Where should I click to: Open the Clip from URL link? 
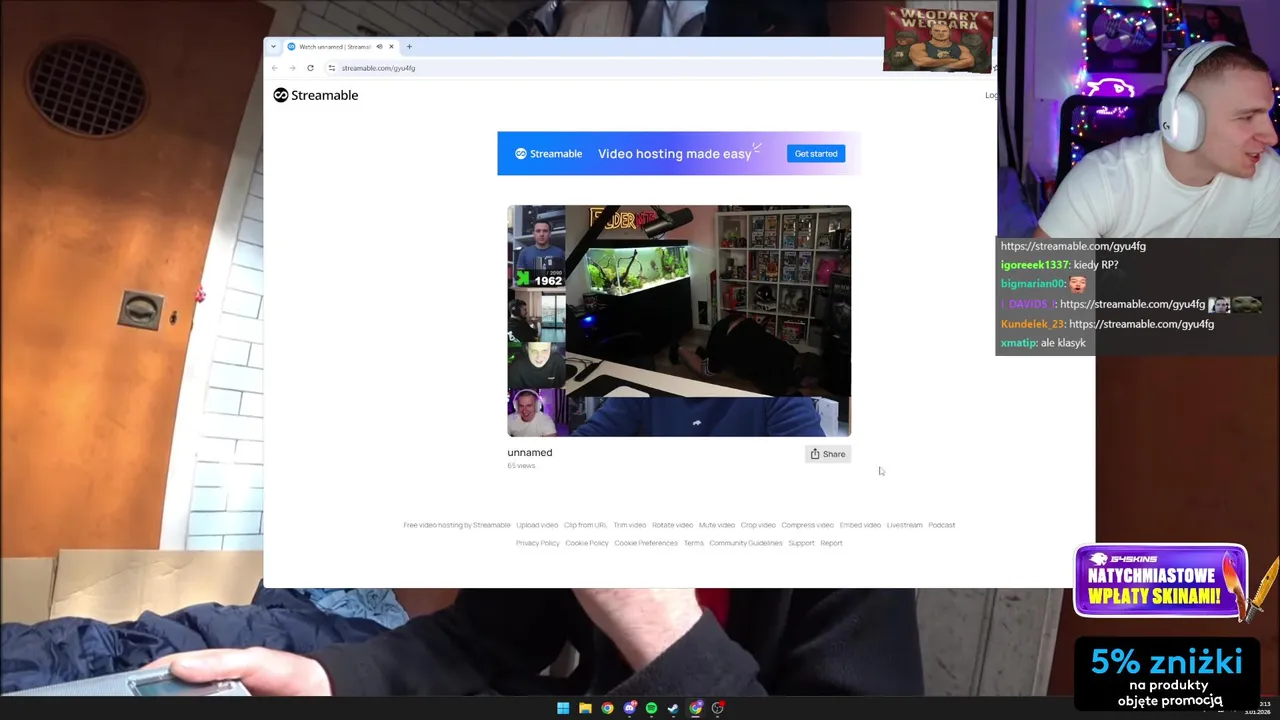point(585,525)
